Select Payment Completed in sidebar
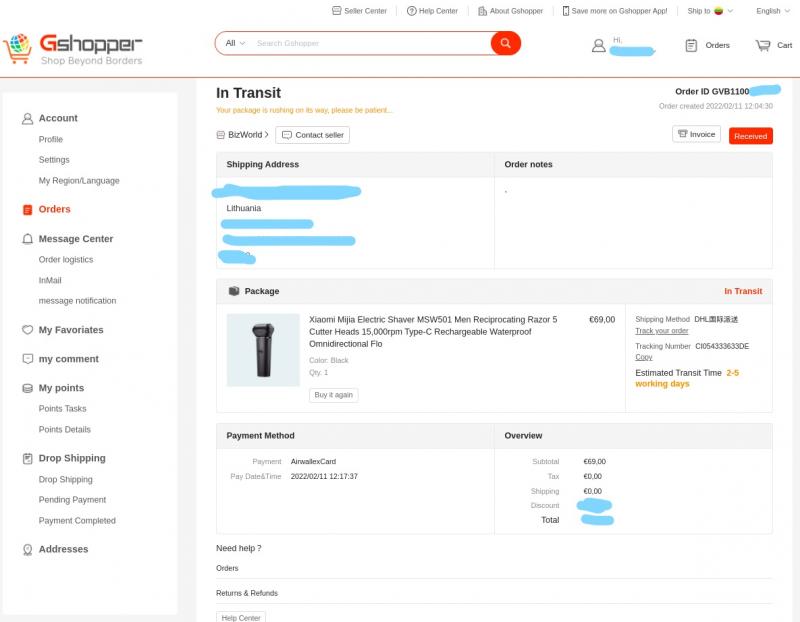800x622 pixels. [x=77, y=520]
